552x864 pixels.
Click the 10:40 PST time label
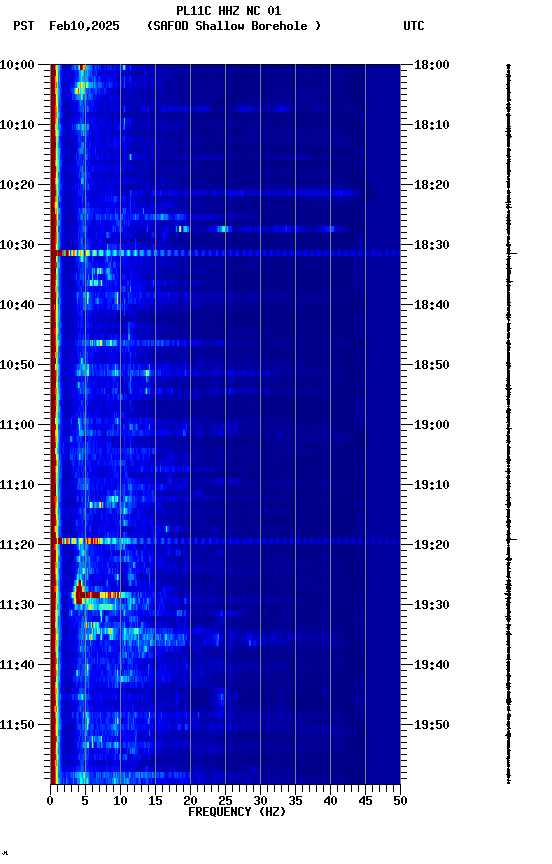pyautogui.click(x=17, y=305)
